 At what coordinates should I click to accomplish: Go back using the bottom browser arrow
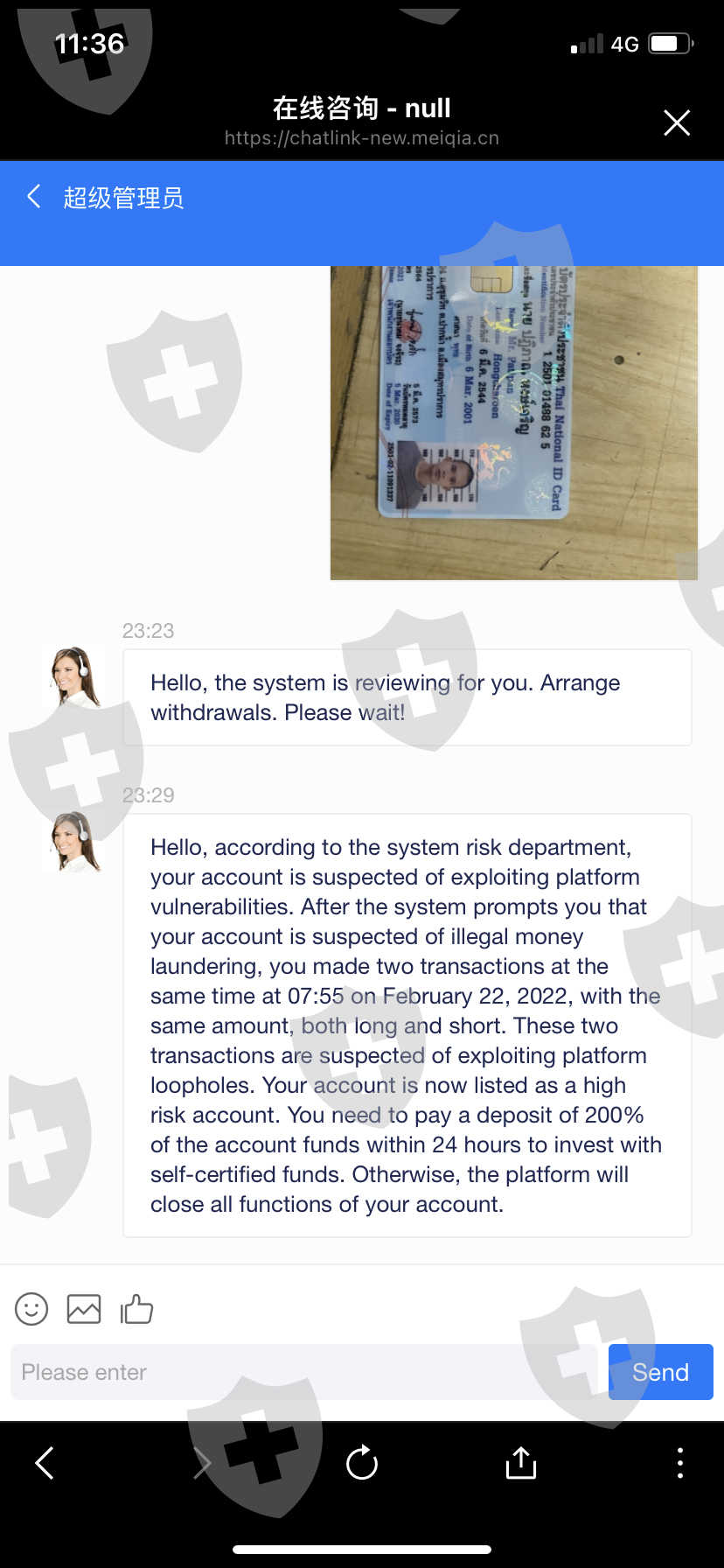pos(45,1462)
